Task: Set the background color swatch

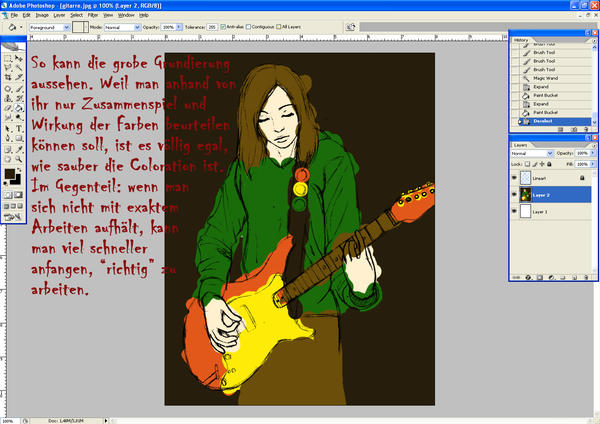Action: tap(17, 180)
